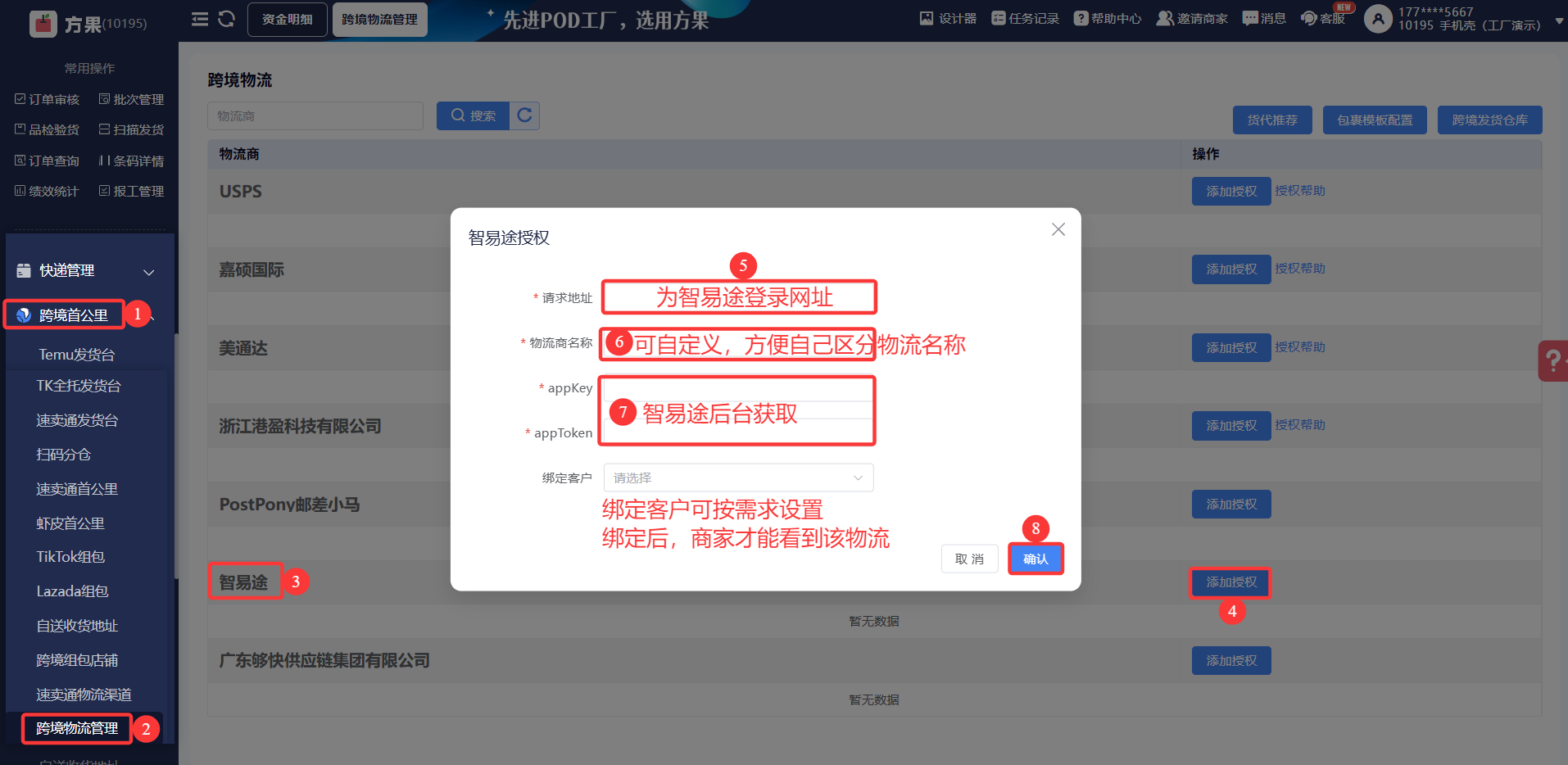Click 添加授权 for PostPony邮差小马

[x=1231, y=504]
